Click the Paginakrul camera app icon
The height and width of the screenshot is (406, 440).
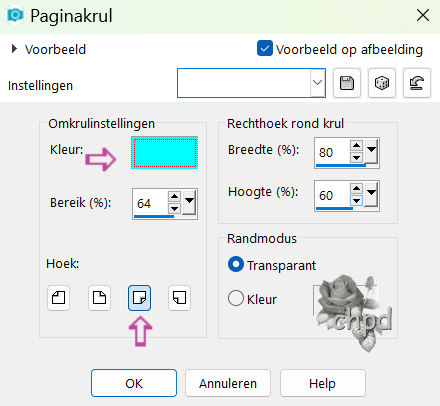coord(15,15)
